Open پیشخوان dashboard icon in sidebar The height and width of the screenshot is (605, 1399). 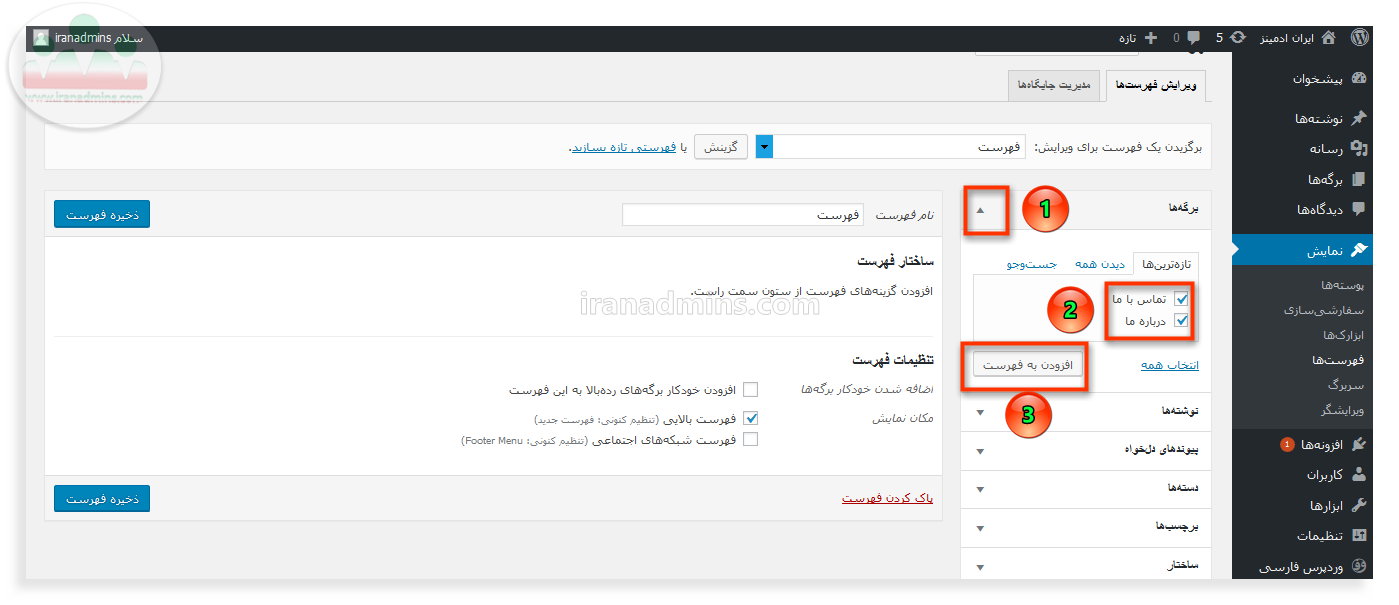pyautogui.click(x=1358, y=78)
